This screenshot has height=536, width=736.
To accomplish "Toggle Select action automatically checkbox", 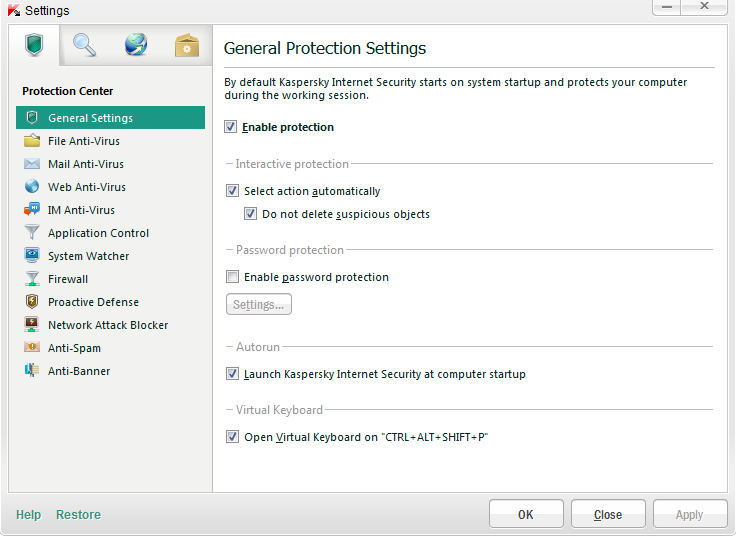I will point(232,191).
